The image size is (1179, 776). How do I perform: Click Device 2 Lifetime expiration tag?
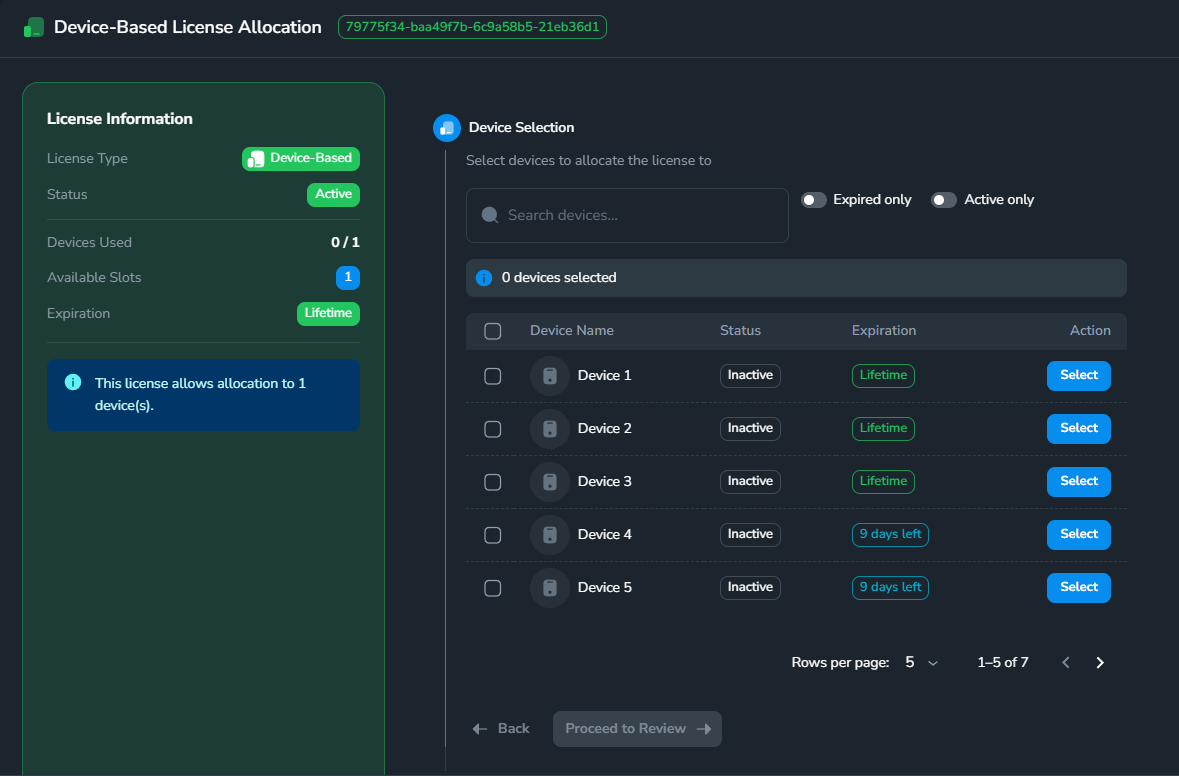click(883, 429)
